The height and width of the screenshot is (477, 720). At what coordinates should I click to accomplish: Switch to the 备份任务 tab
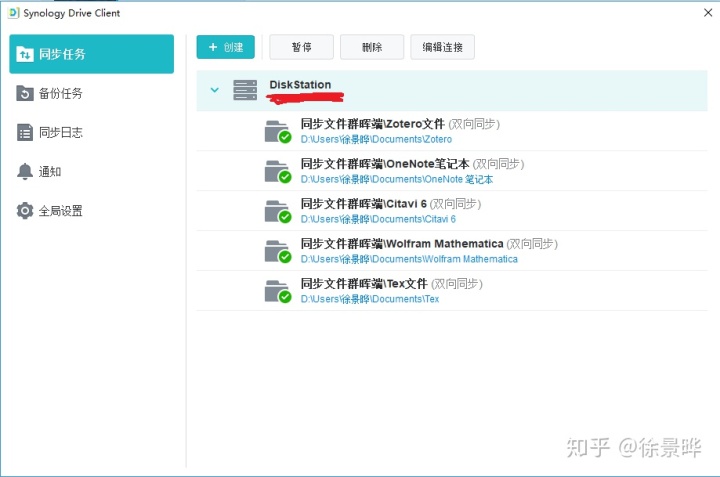60,93
